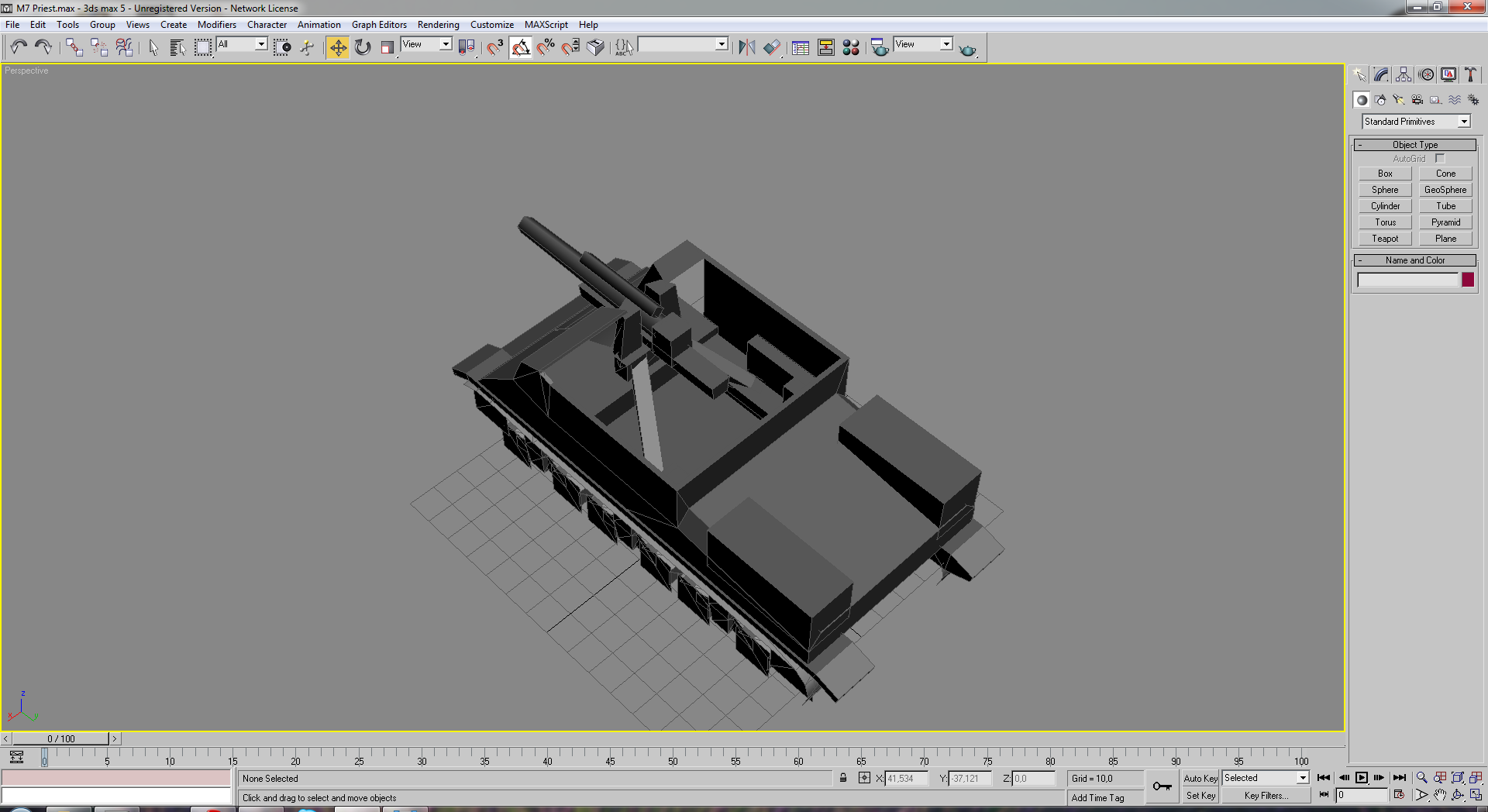This screenshot has width=1488, height=812.
Task: Click the Undo arrow icon
Action: click(19, 47)
